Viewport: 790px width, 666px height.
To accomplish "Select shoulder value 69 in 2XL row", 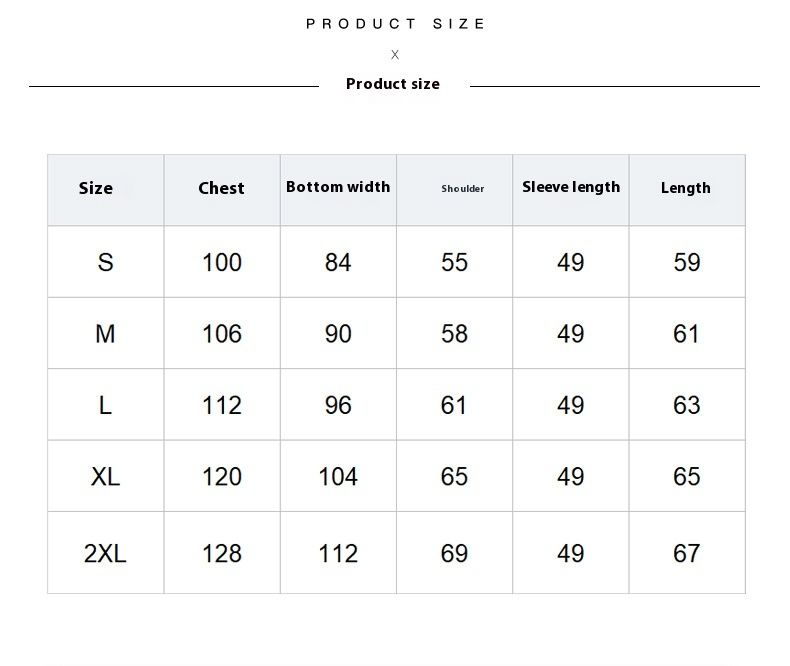I will 454,553.
